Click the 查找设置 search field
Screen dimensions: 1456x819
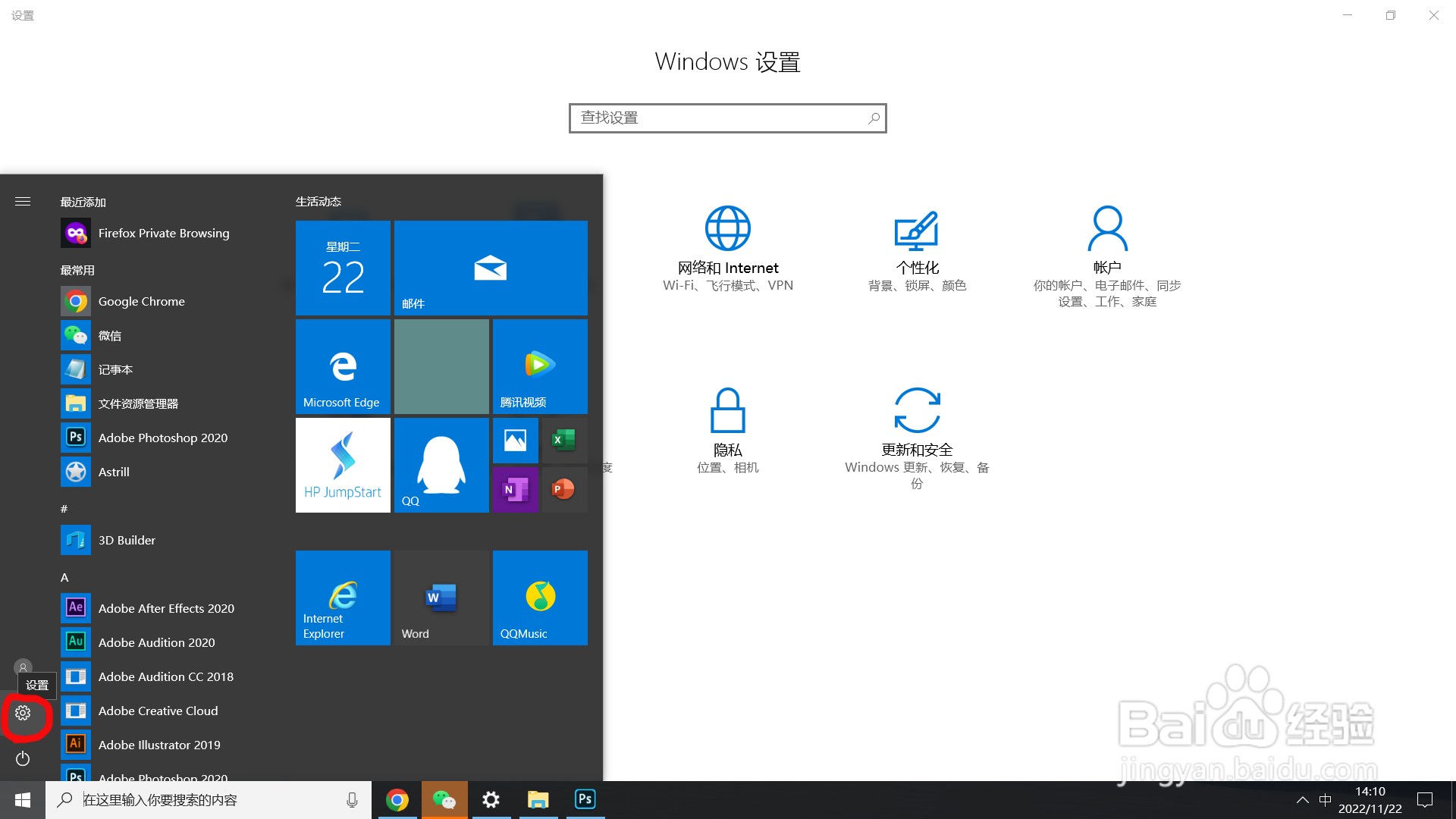(728, 118)
